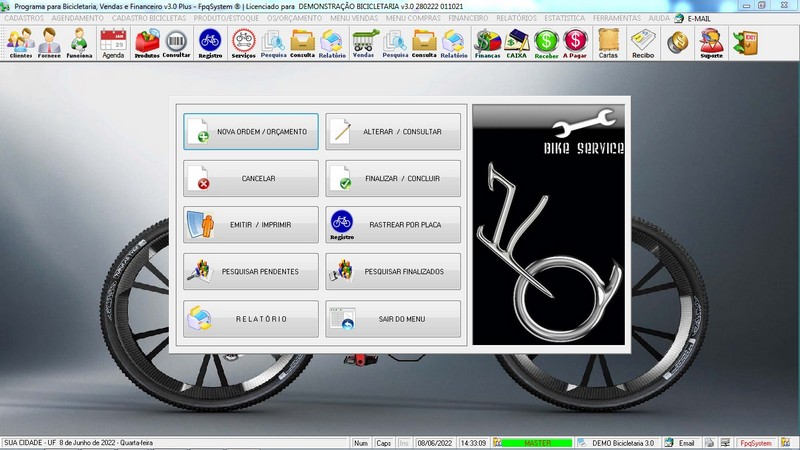Viewport: 800px width, 450px height.
Task: Open the Serviços toolbar icon
Action: pyautogui.click(x=243, y=43)
